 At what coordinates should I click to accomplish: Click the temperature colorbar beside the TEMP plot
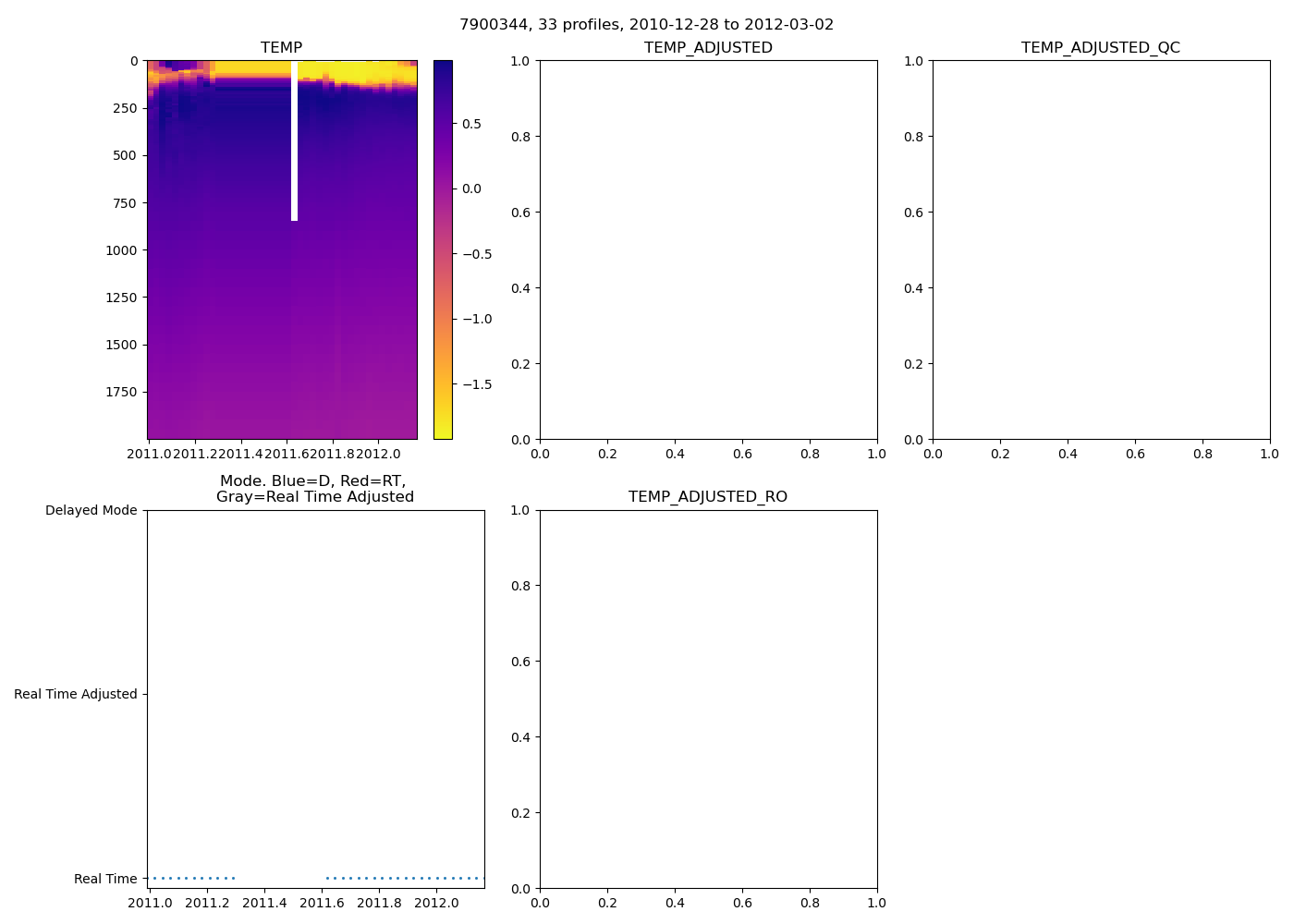(x=443, y=249)
